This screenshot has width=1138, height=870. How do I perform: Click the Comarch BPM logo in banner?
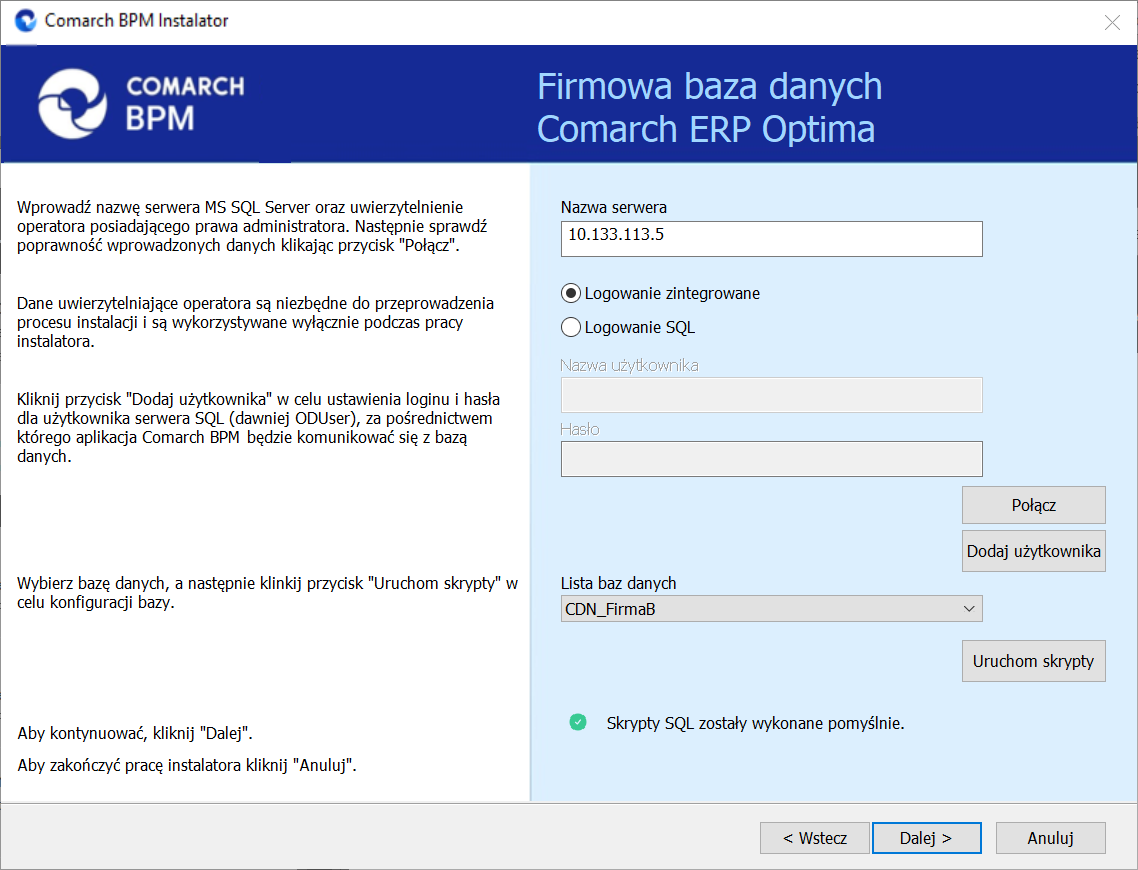[141, 103]
